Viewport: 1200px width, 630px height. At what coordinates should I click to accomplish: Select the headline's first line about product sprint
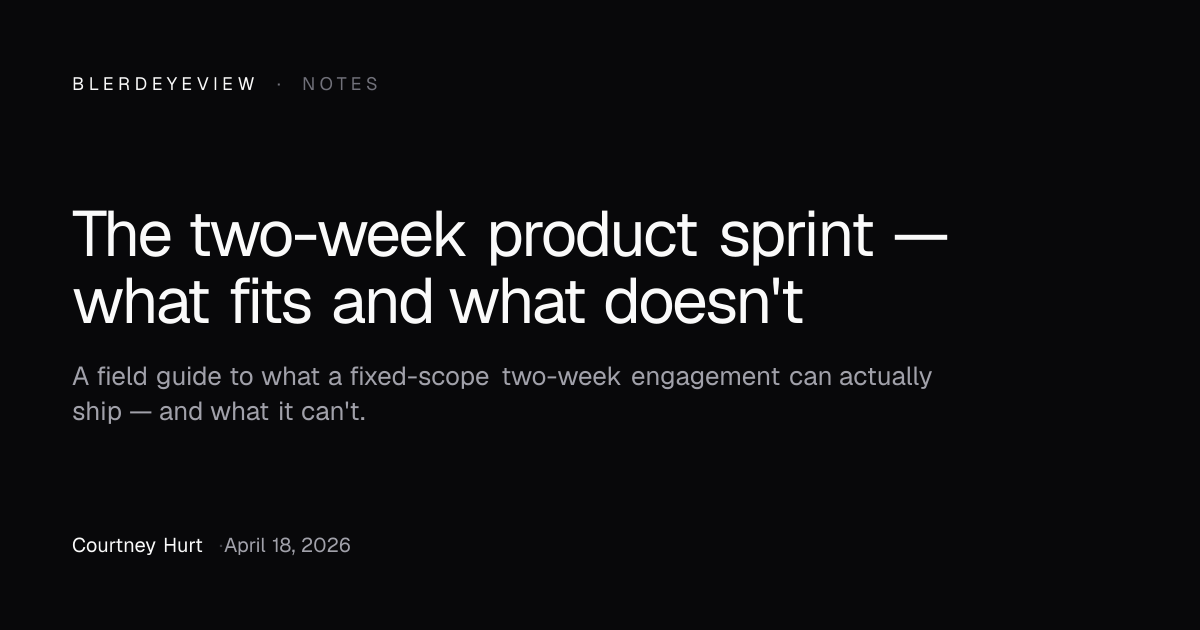coord(510,237)
